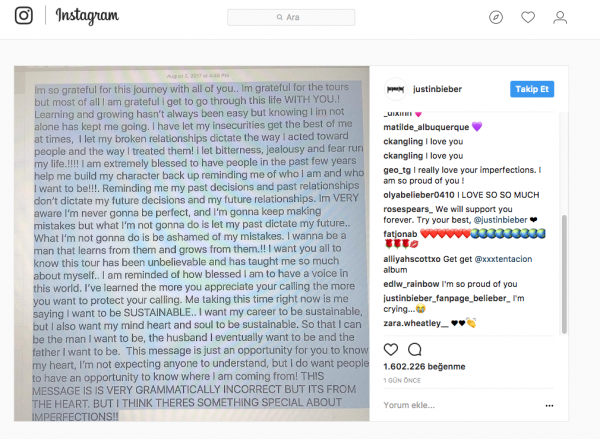
Task: Open the 1 GÜN ÖNCE timestamp link
Action: click(x=402, y=380)
